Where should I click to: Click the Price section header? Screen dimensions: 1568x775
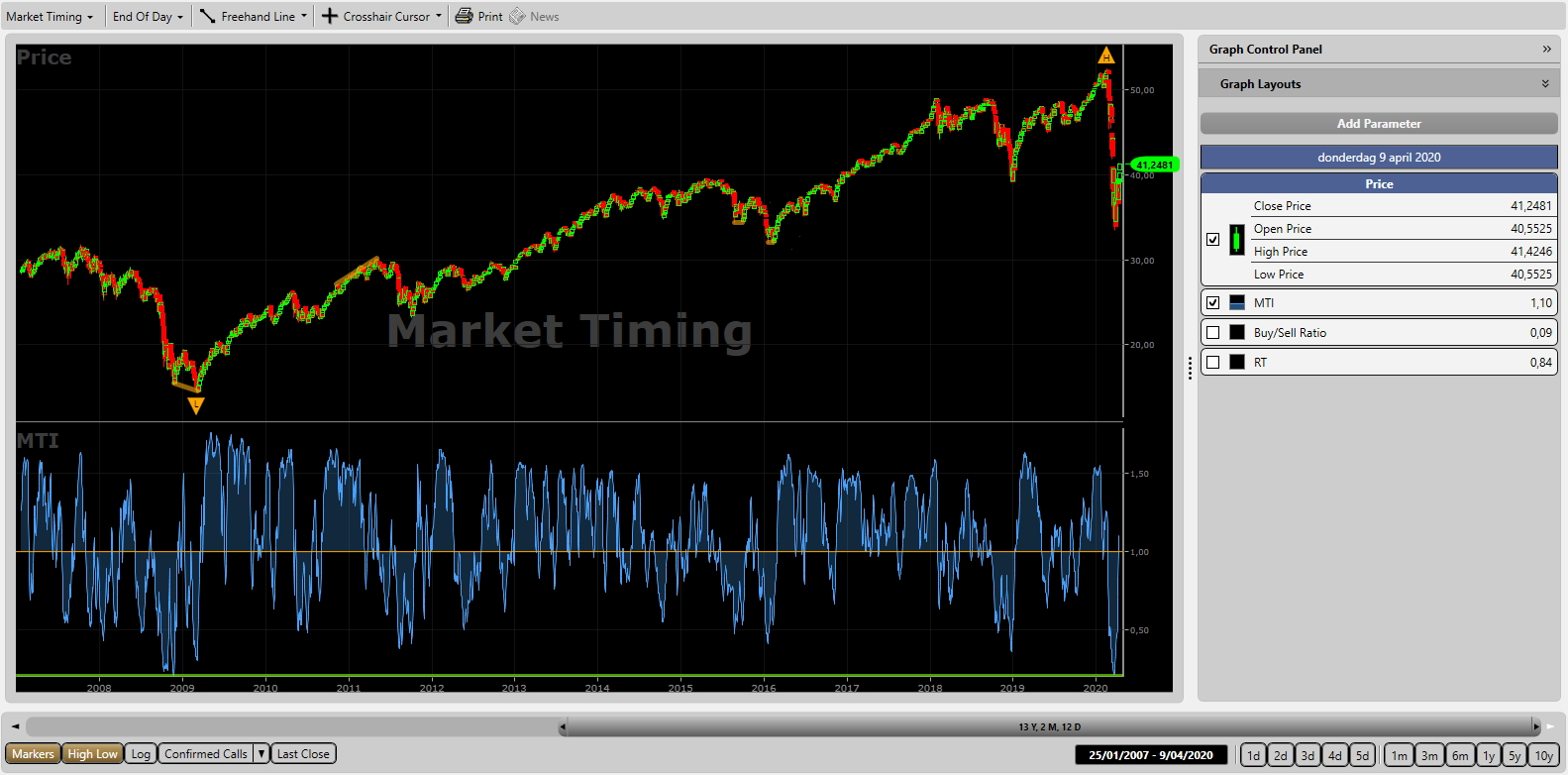[1379, 183]
